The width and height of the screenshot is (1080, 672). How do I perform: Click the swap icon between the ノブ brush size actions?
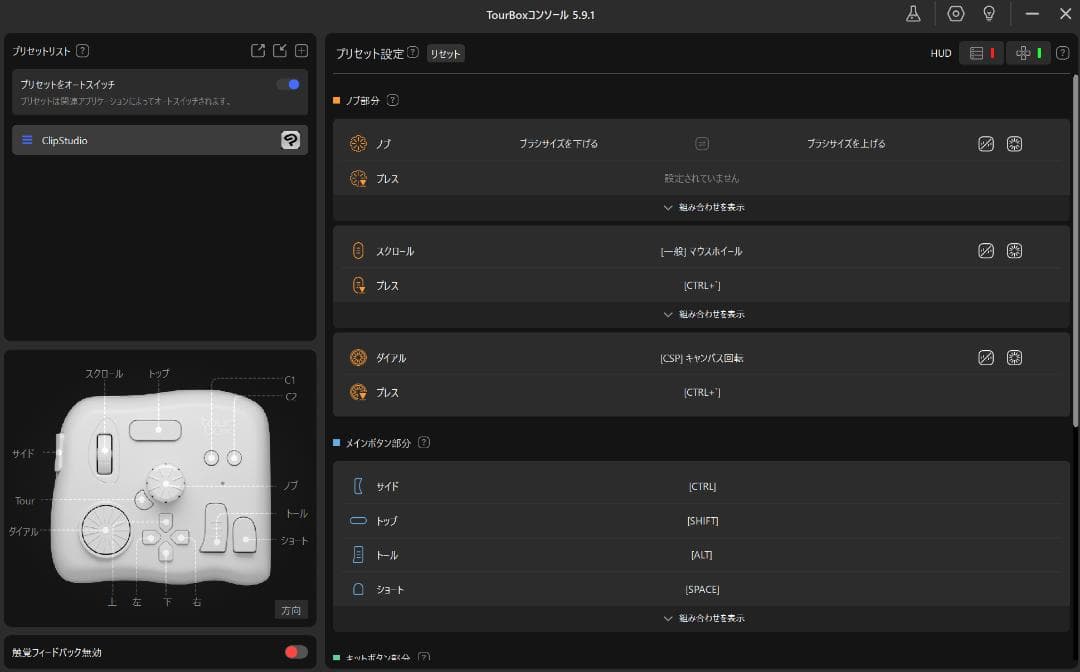[x=702, y=144]
